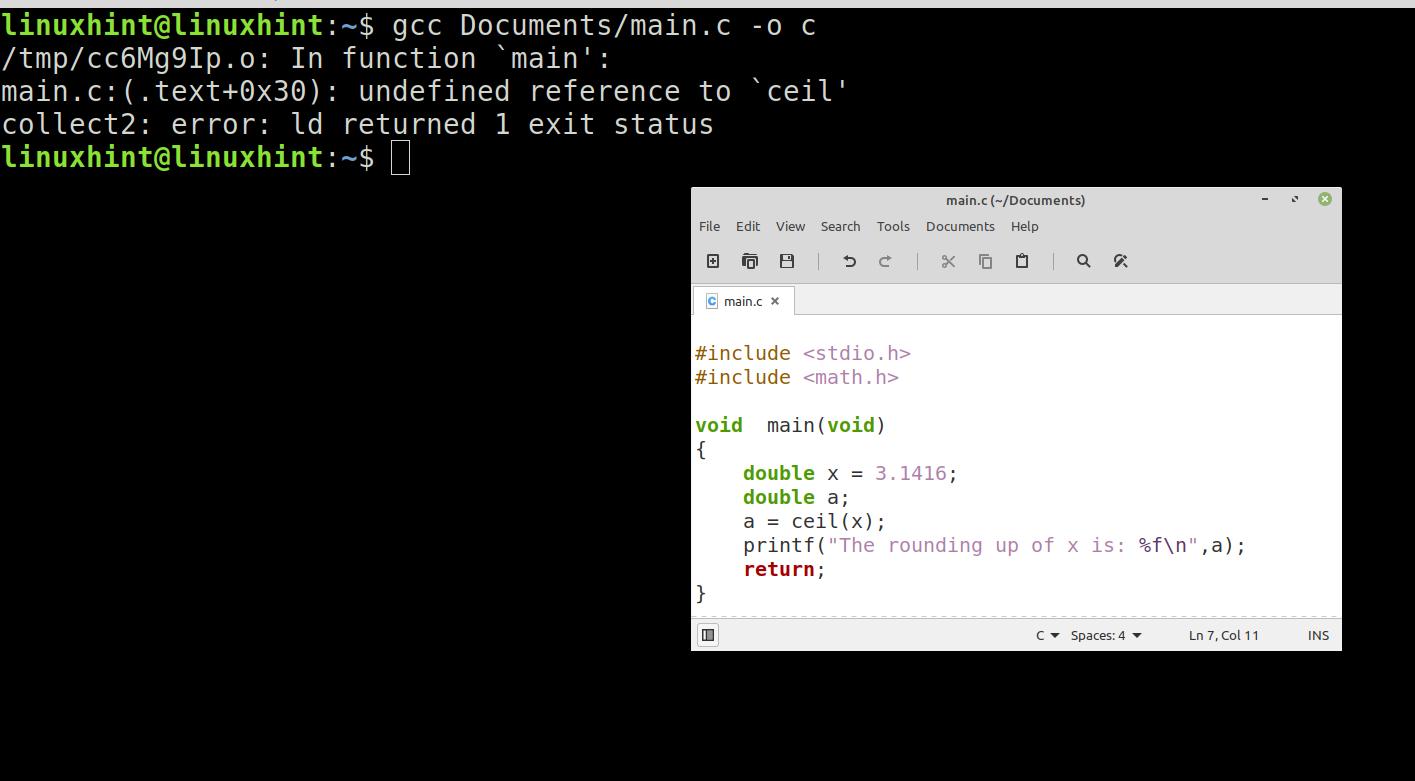Place cursor on '#include <math.h>' line
Image resolution: width=1415 pixels, height=781 pixels.
coord(797,377)
